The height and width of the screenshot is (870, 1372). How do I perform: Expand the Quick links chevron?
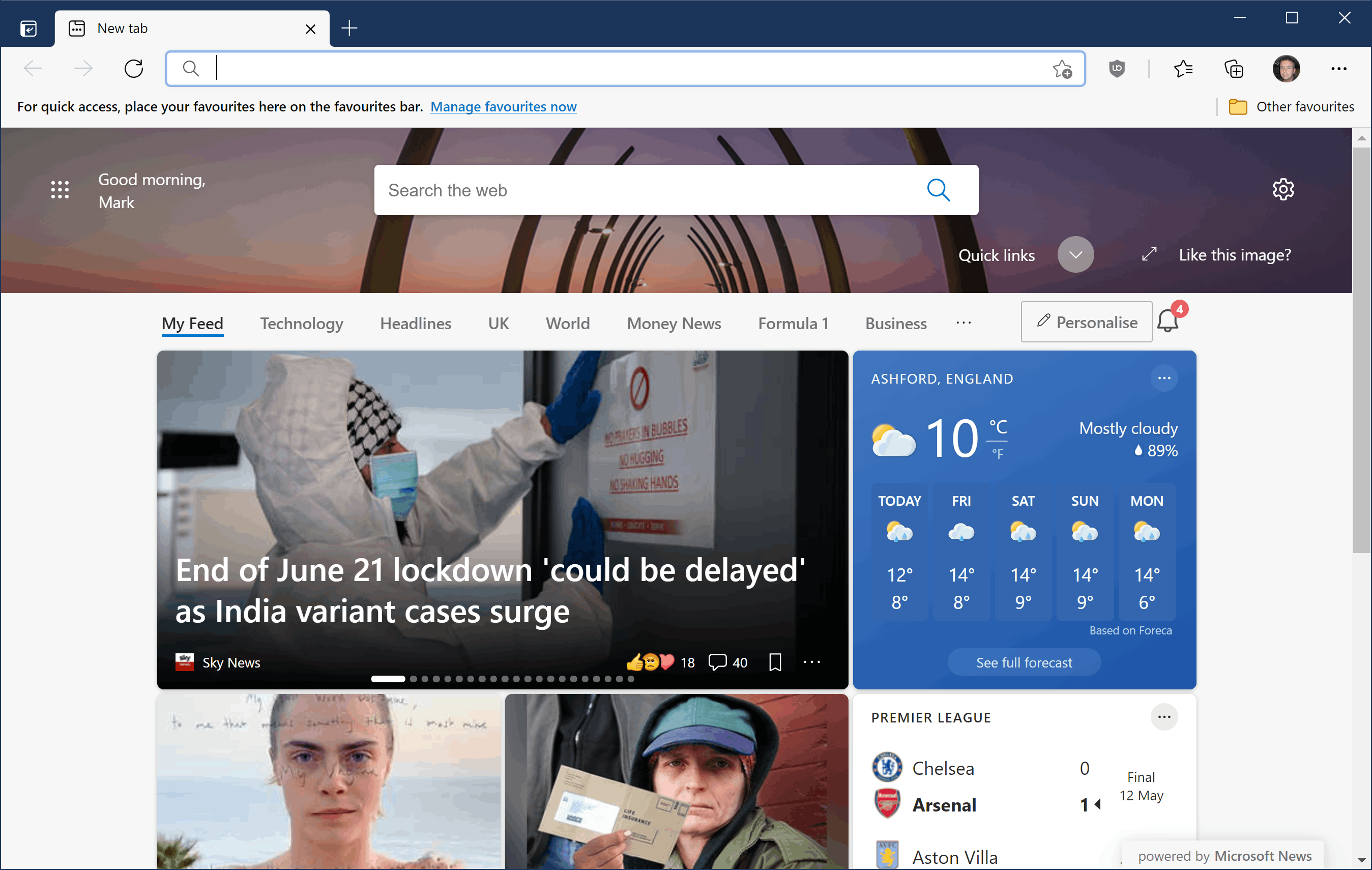pyautogui.click(x=1075, y=255)
